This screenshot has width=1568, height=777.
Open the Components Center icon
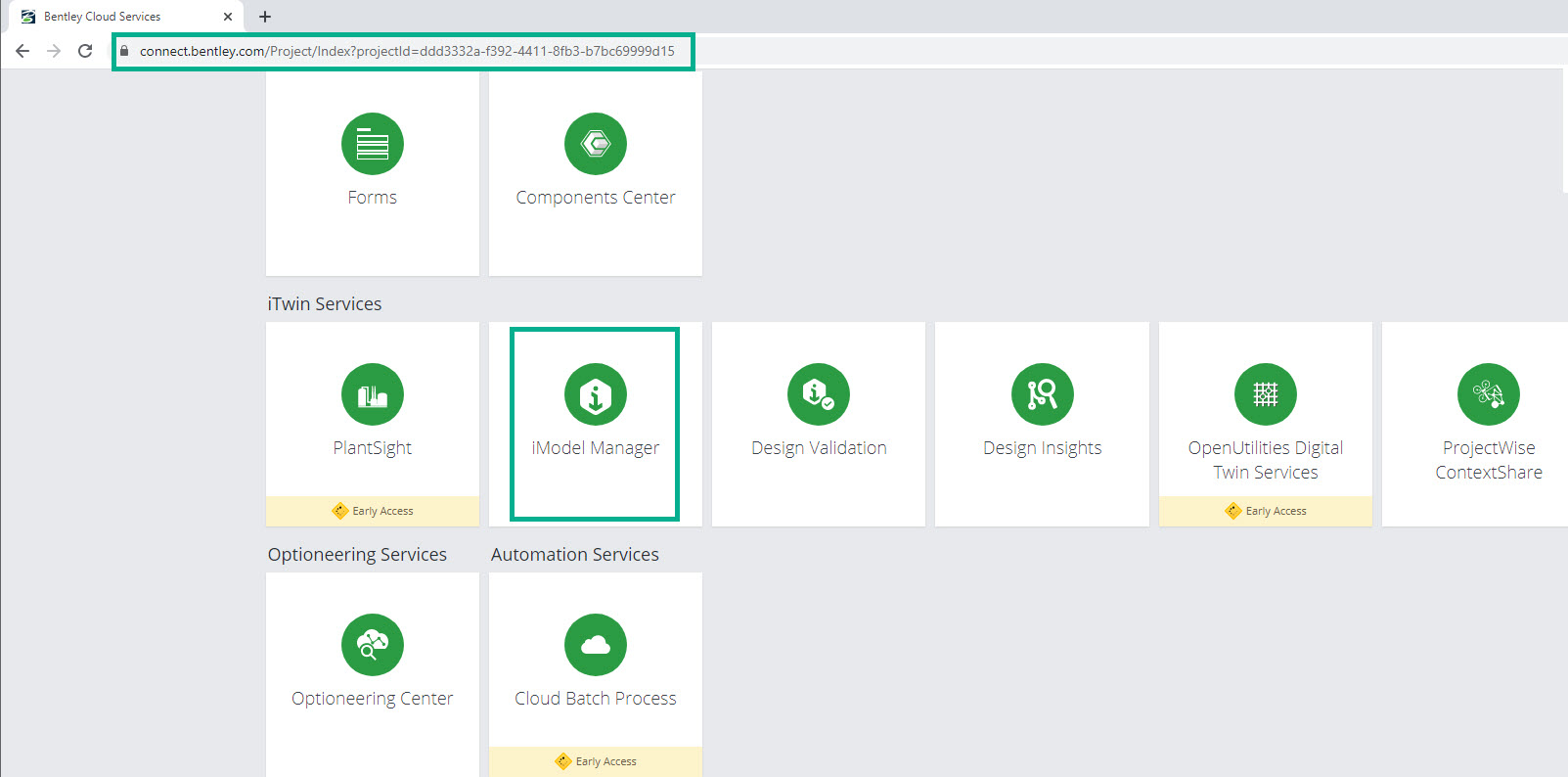596,144
